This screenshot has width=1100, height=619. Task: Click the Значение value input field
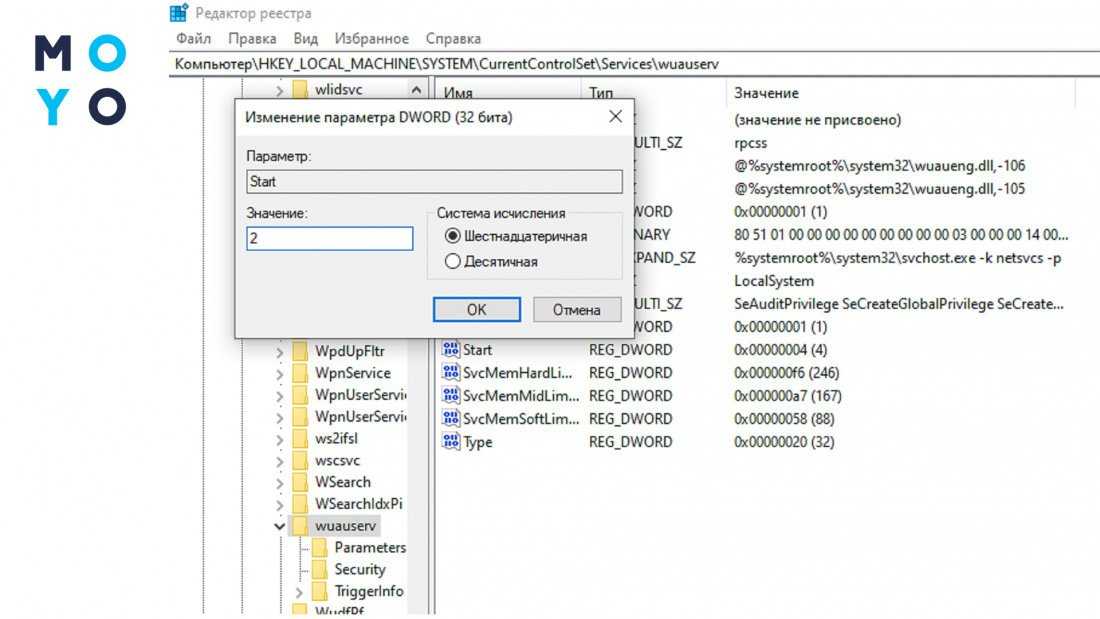pyautogui.click(x=329, y=239)
